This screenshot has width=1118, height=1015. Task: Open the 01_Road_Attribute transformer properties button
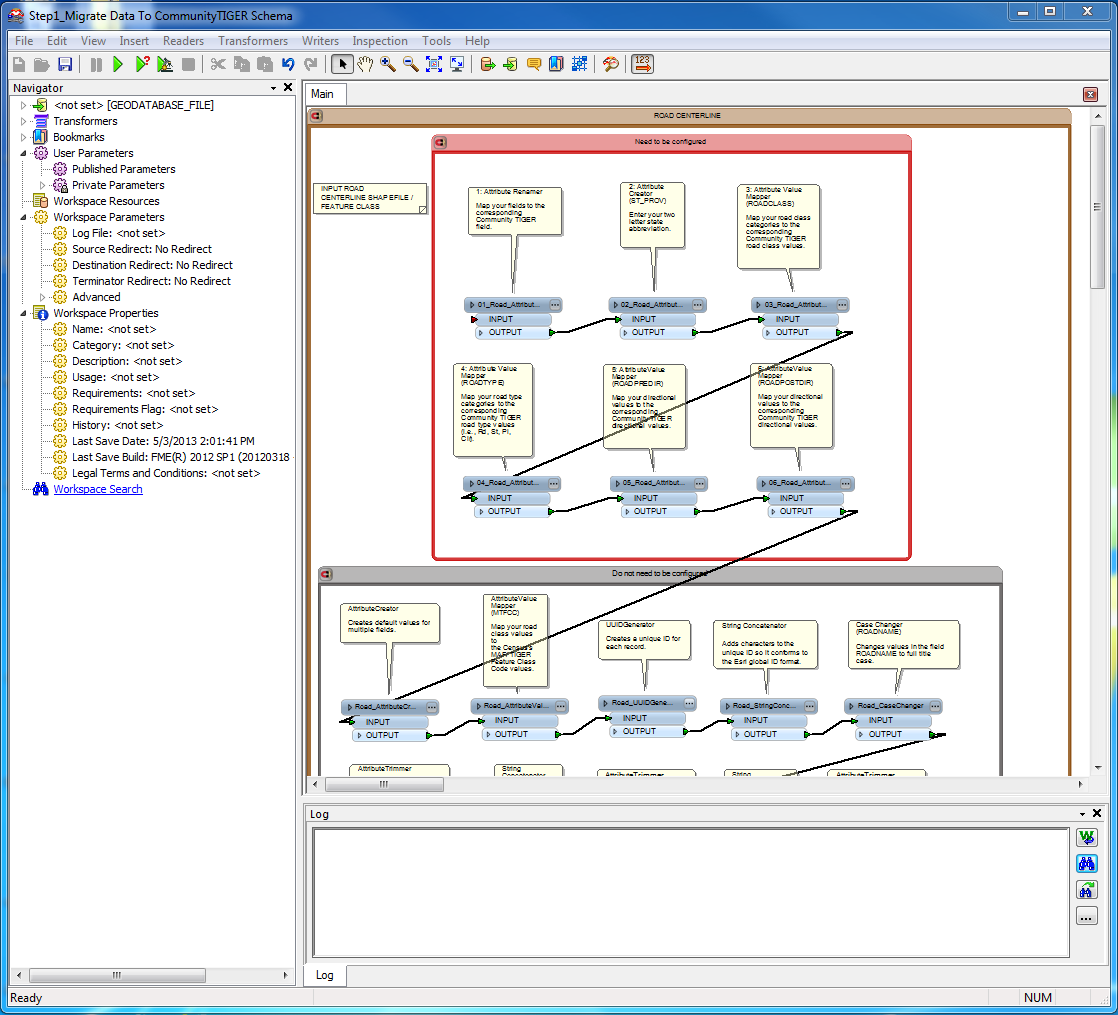pyautogui.click(x=555, y=304)
